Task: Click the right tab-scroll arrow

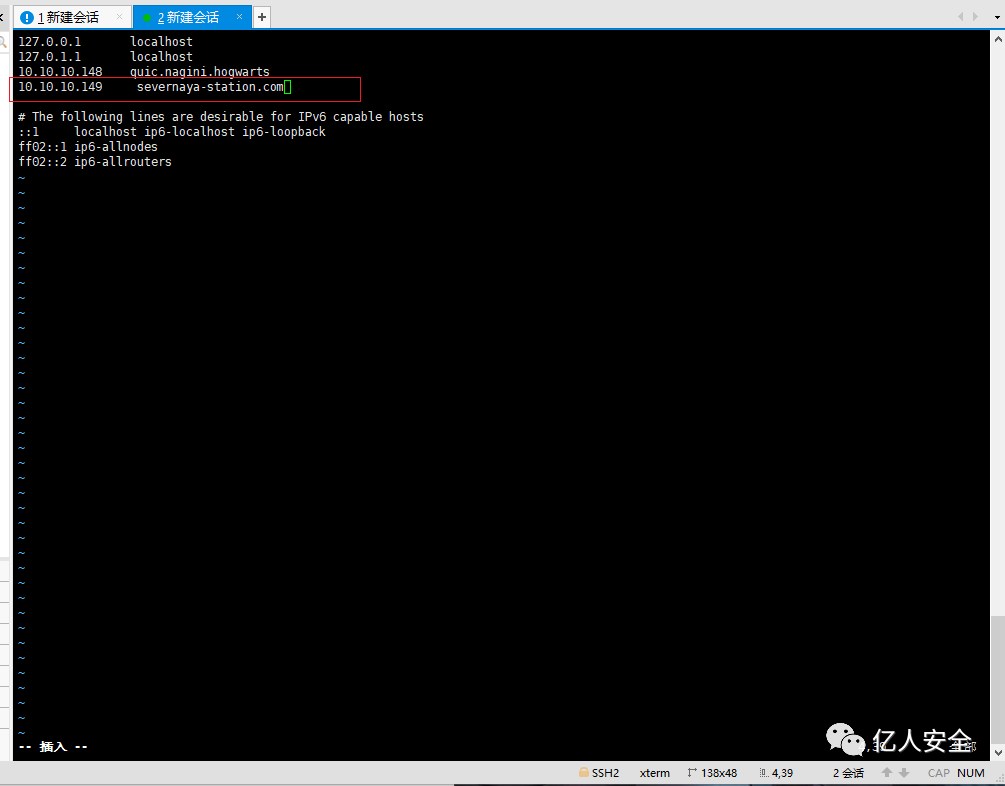Action: (x=976, y=17)
